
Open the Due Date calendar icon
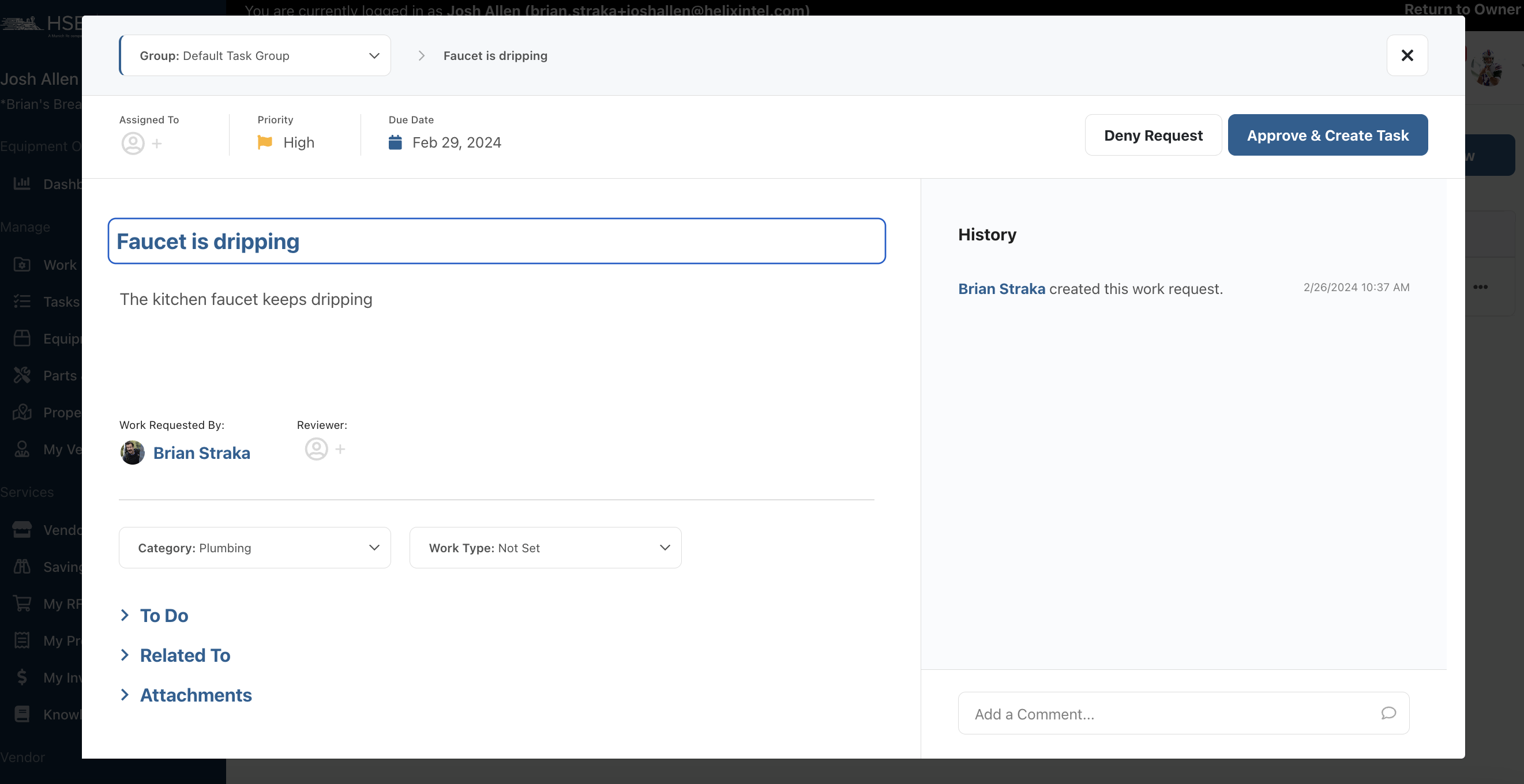coord(395,142)
